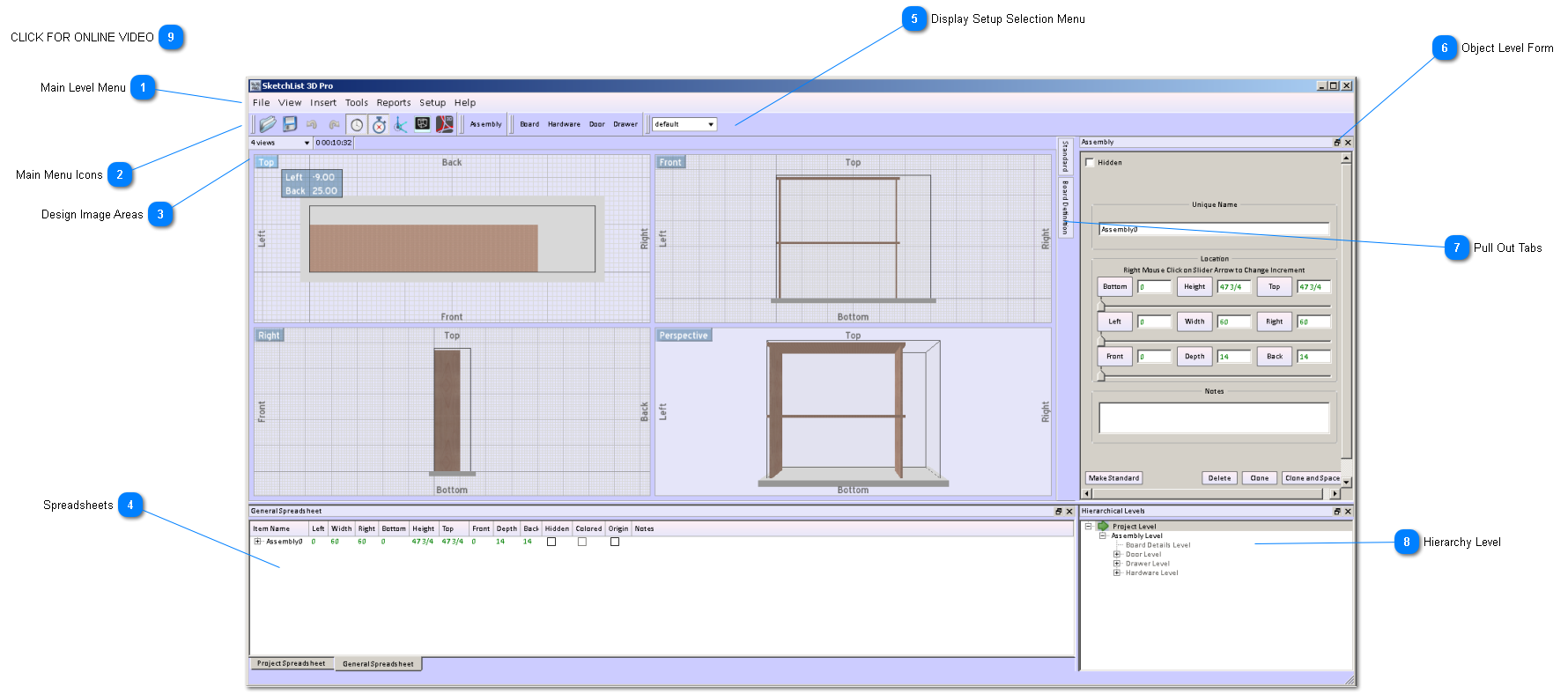Click the redo arrow icon
The height and width of the screenshot is (694, 1568).
334,124
